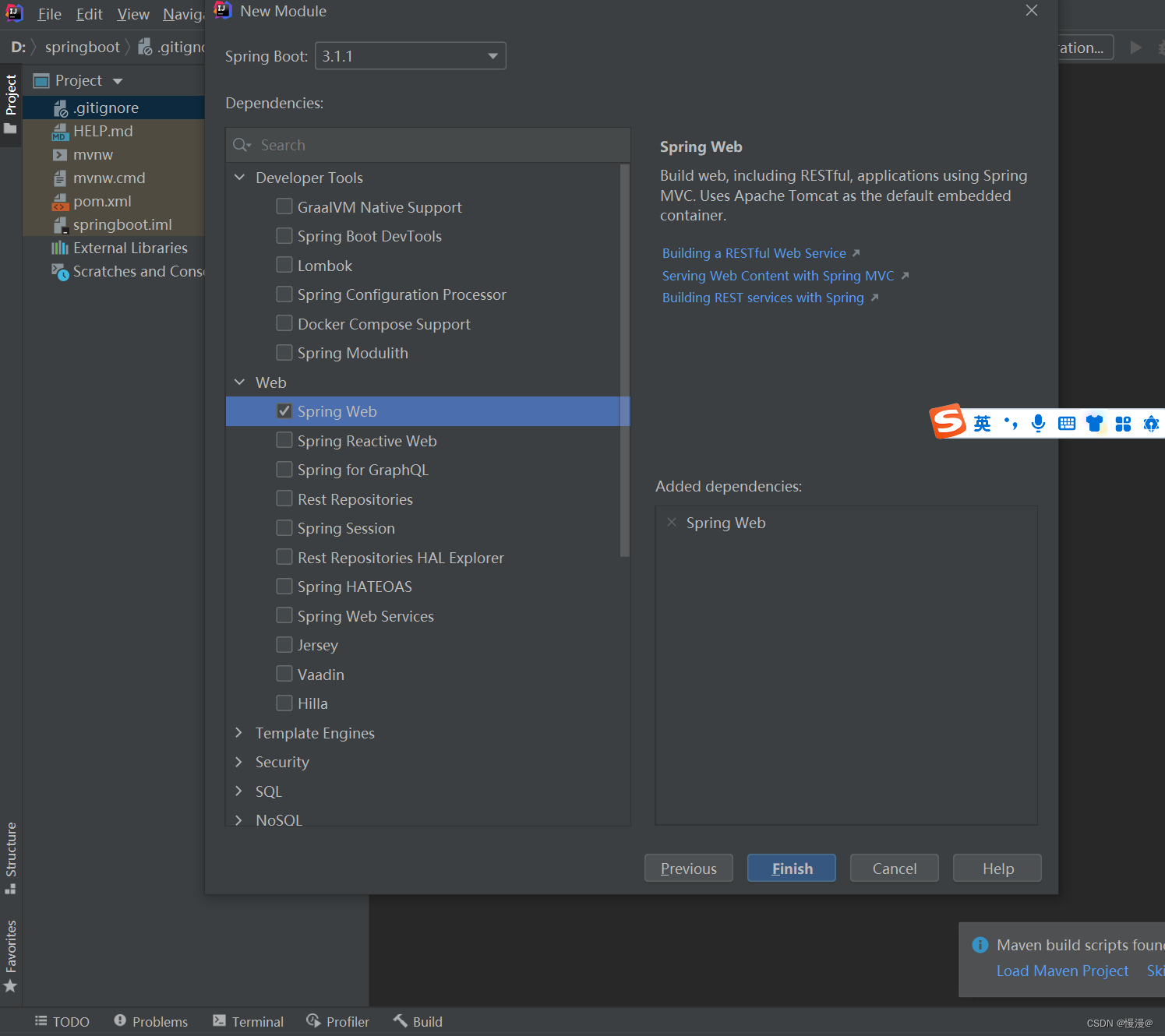Enable GraalVM Native Support checkbox
The width and height of the screenshot is (1165, 1036).
tap(284, 206)
